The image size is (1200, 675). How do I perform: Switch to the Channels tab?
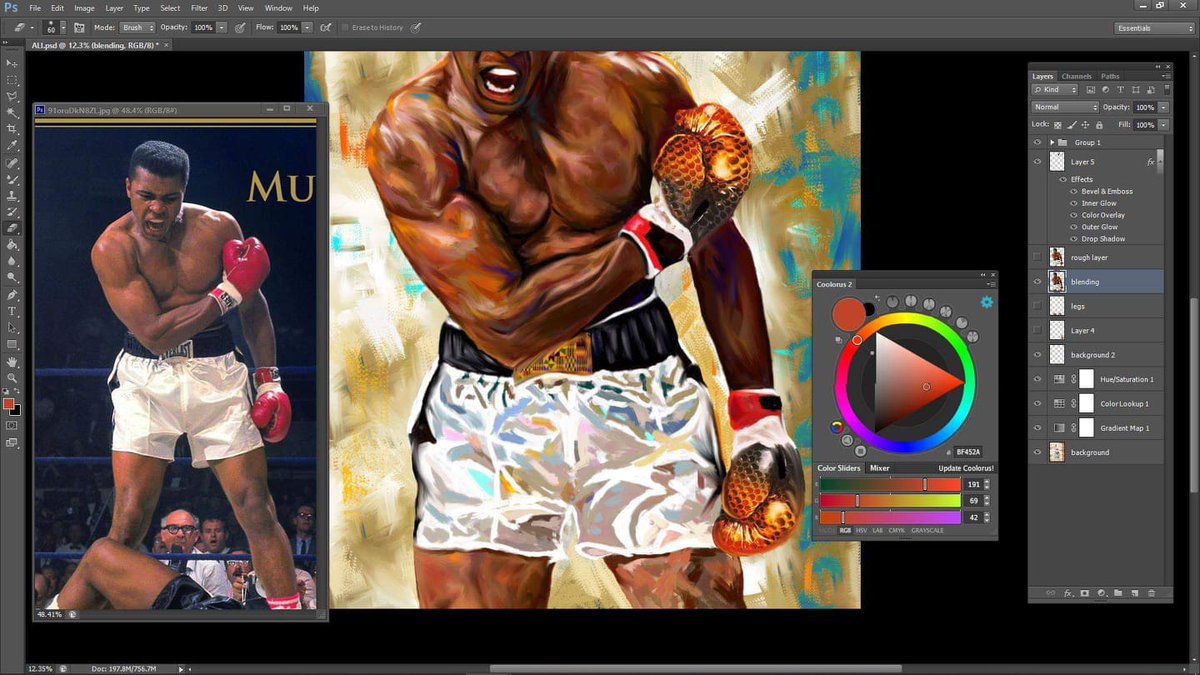pyautogui.click(x=1076, y=76)
